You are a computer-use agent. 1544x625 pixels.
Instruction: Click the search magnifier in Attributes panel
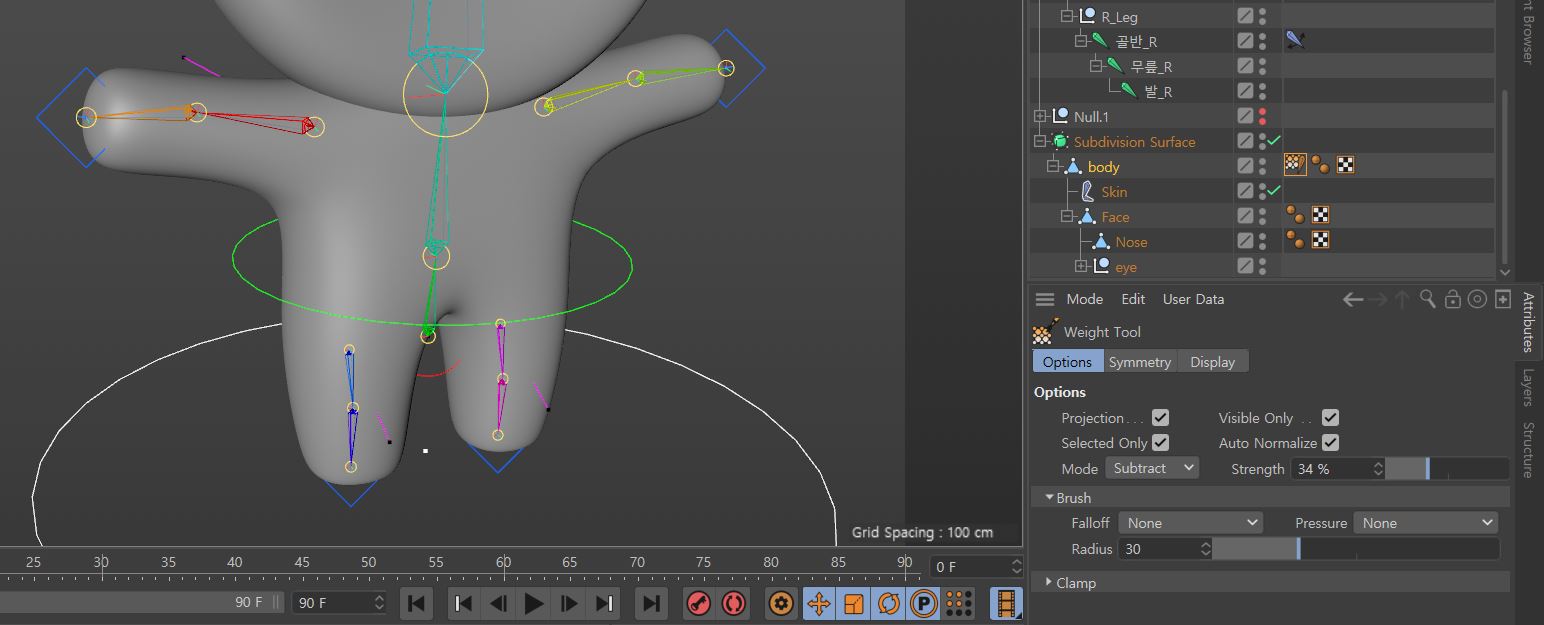1428,299
